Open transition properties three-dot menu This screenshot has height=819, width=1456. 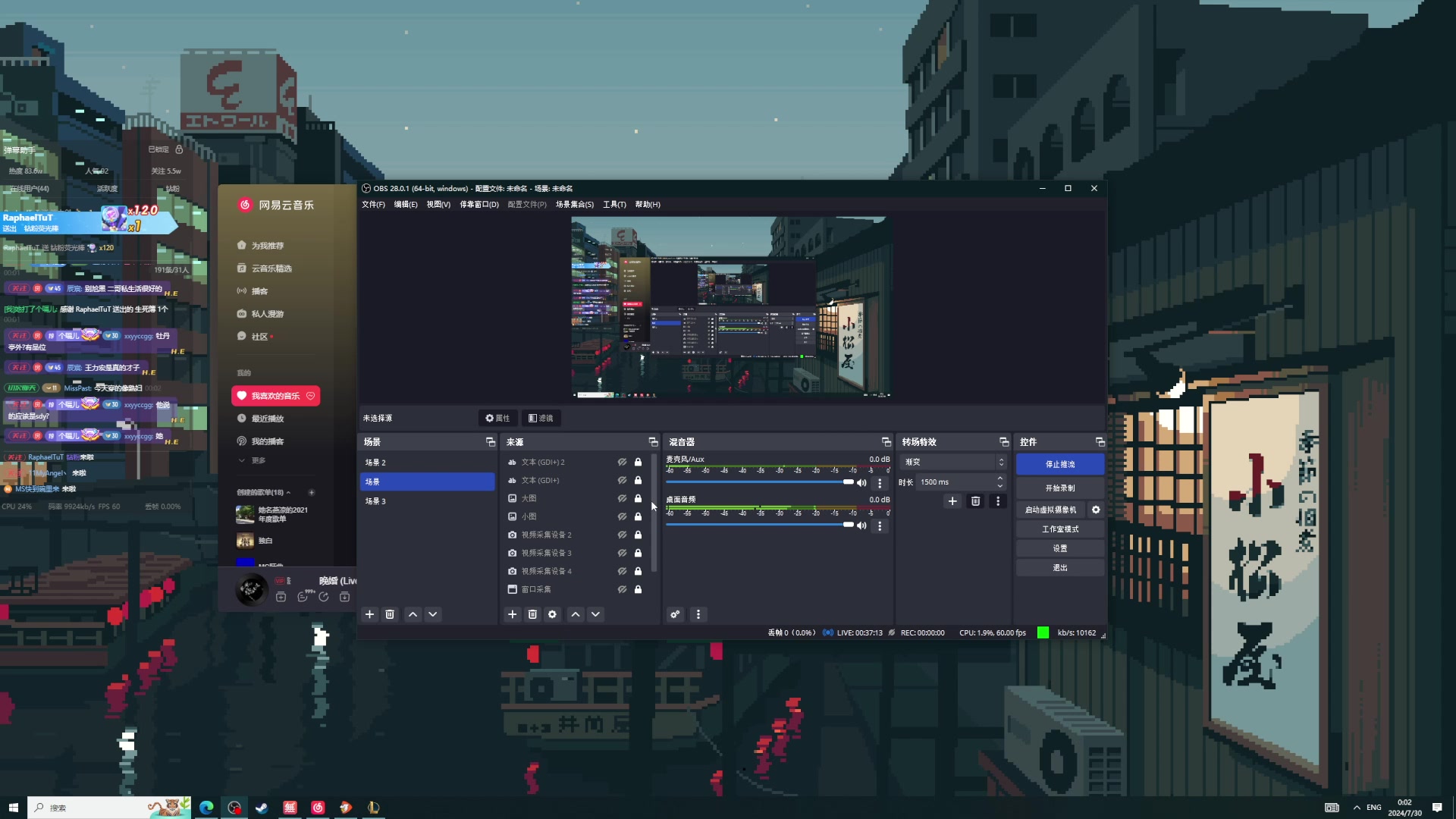pyautogui.click(x=998, y=501)
